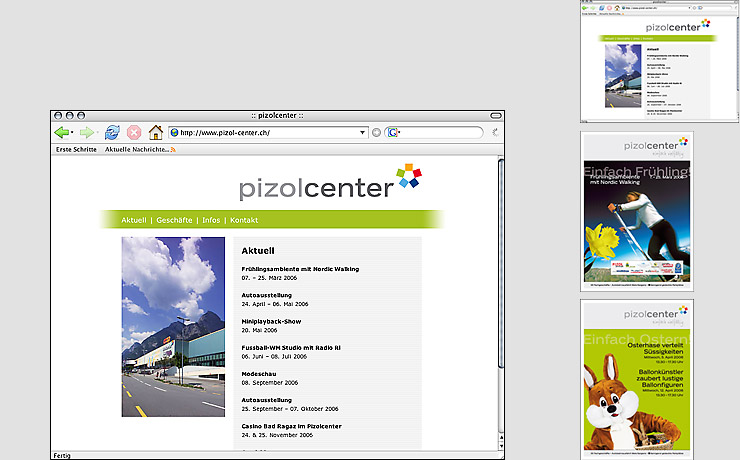The width and height of the screenshot is (740, 460).
Task: Open the website screenshot thumbnail at the top right
Action: [x=660, y=61]
